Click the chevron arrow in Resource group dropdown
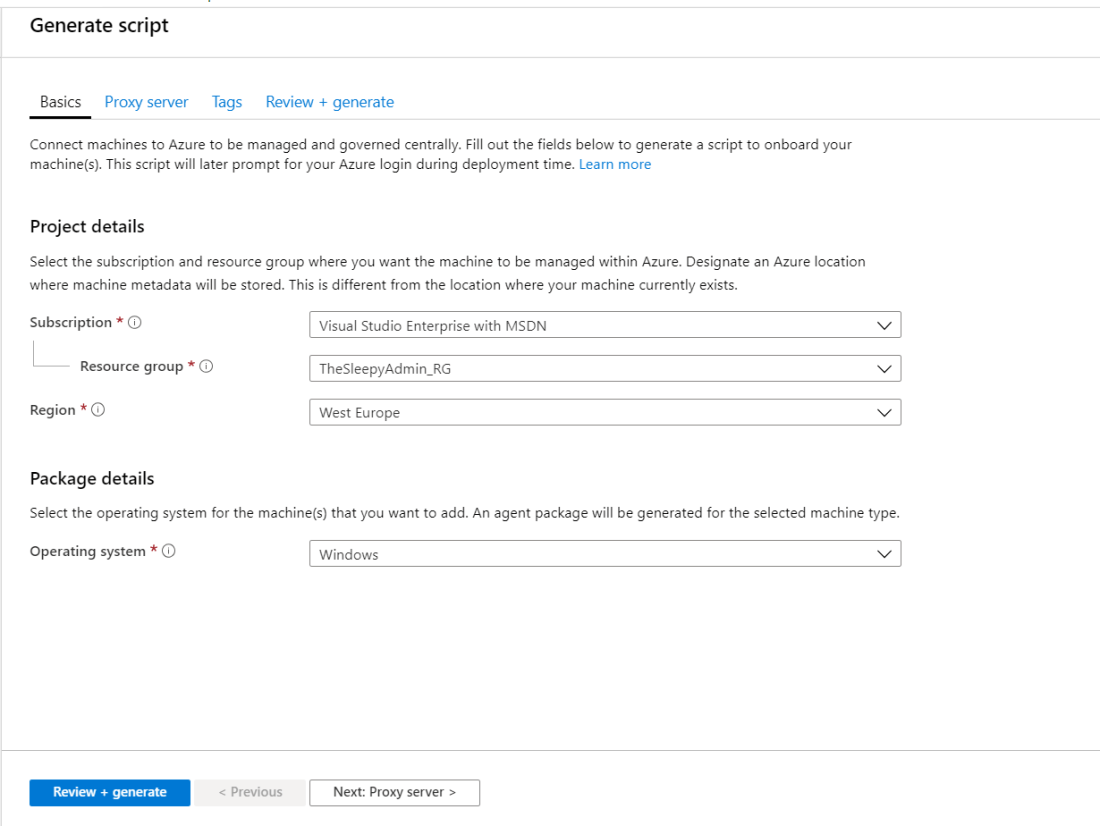Screen dimensions: 1100x826 (x=882, y=369)
